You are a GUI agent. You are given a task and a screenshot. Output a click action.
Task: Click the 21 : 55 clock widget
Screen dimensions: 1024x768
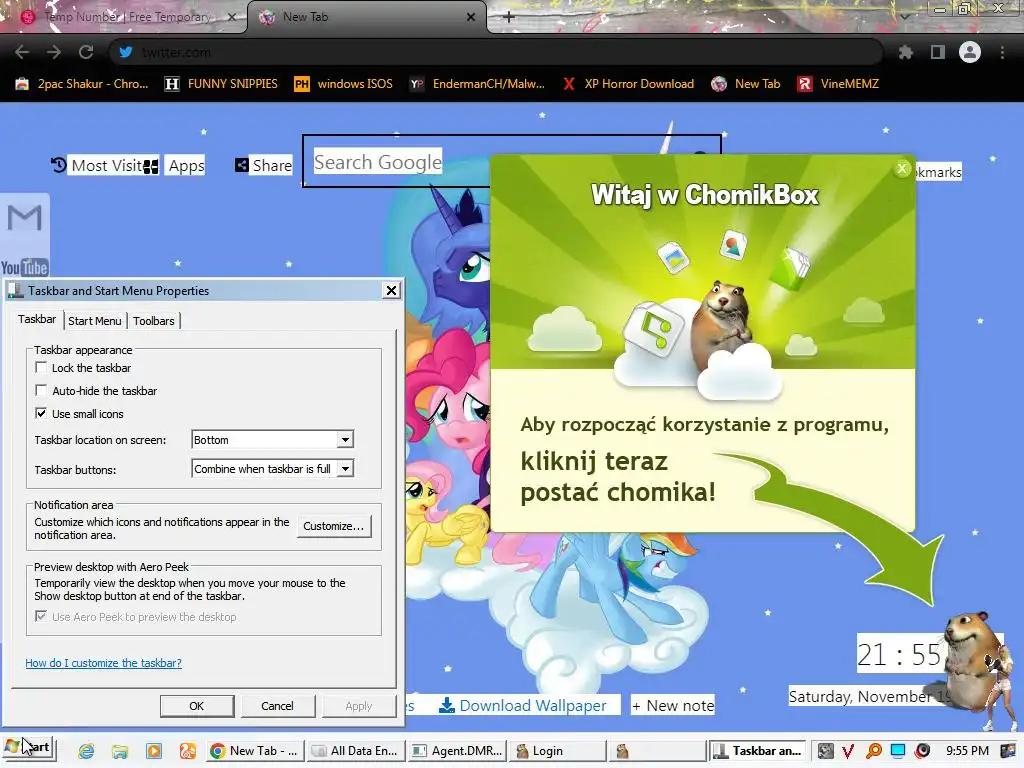point(899,654)
